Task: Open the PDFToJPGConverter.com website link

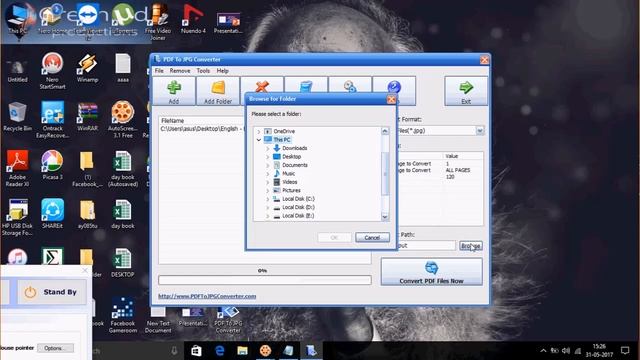Action: coord(207,296)
